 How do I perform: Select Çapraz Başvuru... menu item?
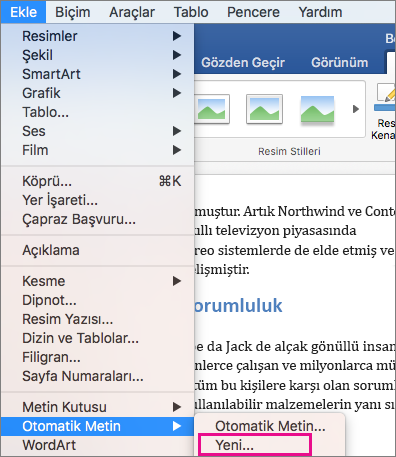(97, 219)
